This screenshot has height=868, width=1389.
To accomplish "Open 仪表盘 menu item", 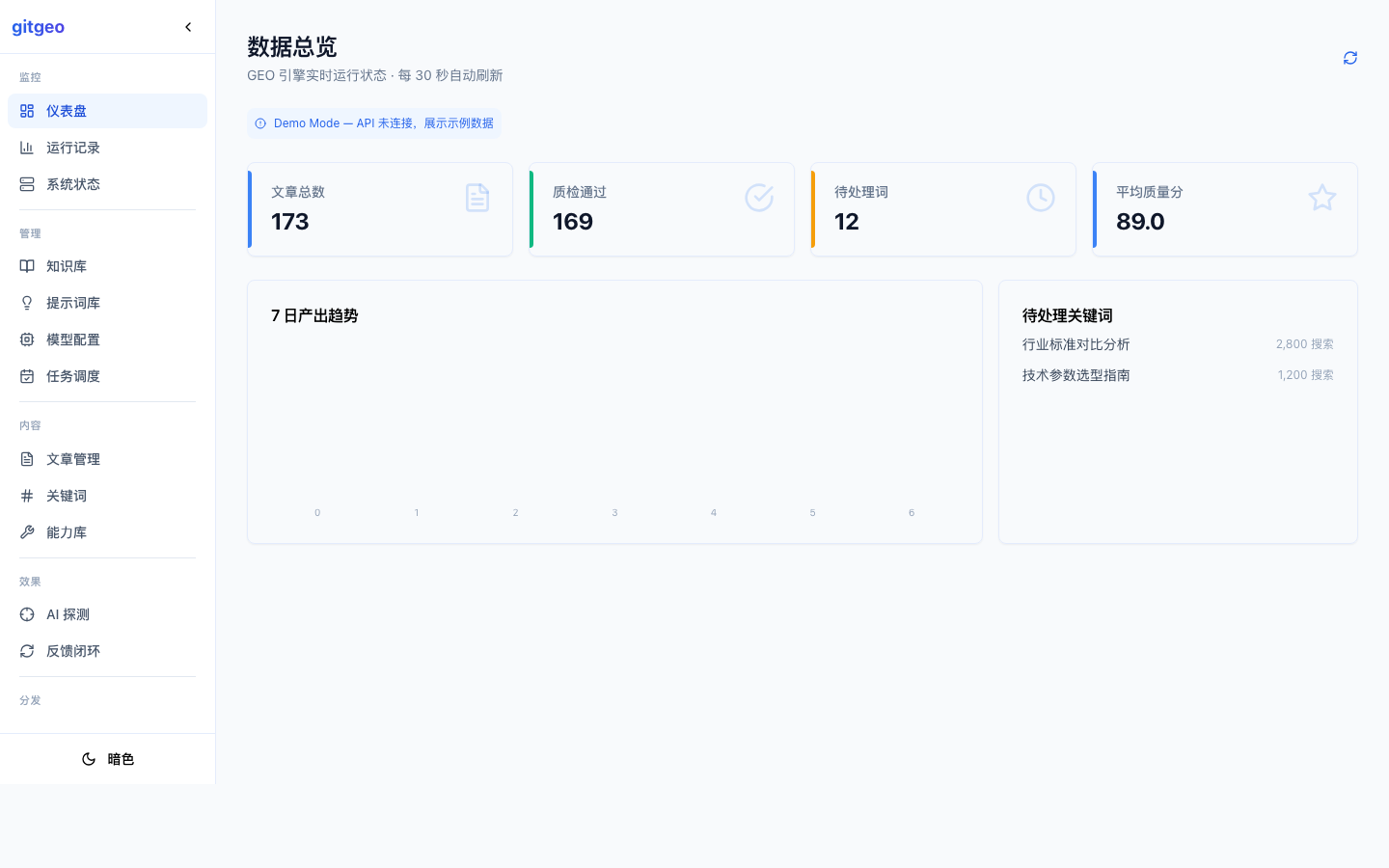I will coord(107,111).
